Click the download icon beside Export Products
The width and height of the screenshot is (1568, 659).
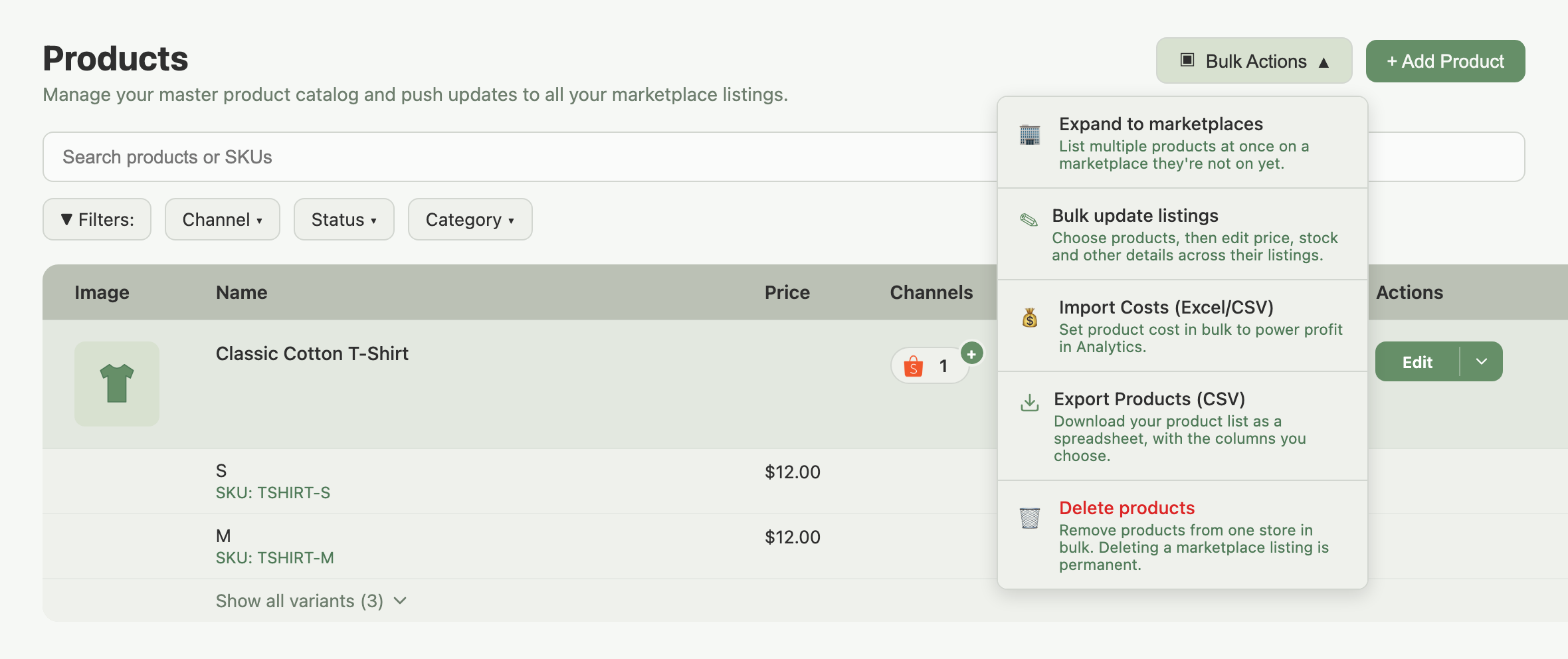pyautogui.click(x=1030, y=403)
